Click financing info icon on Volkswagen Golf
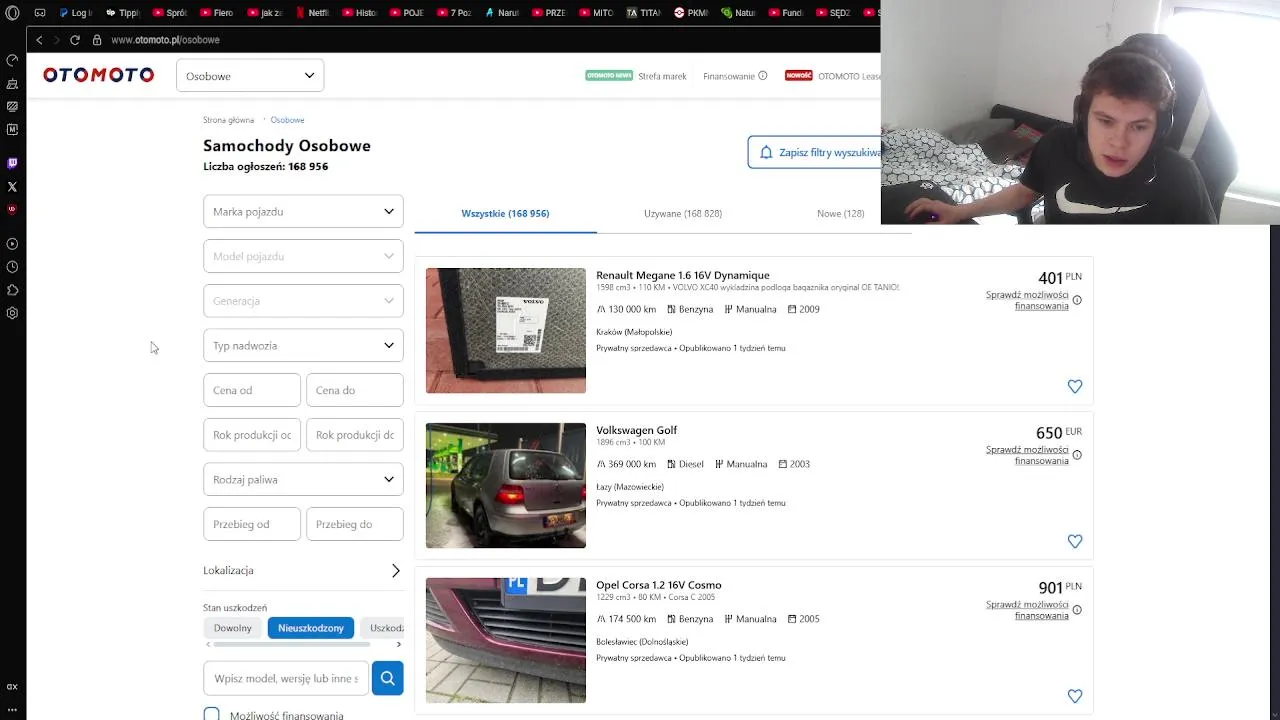Screen dimensions: 1280x720 pyautogui.click(x=1077, y=455)
